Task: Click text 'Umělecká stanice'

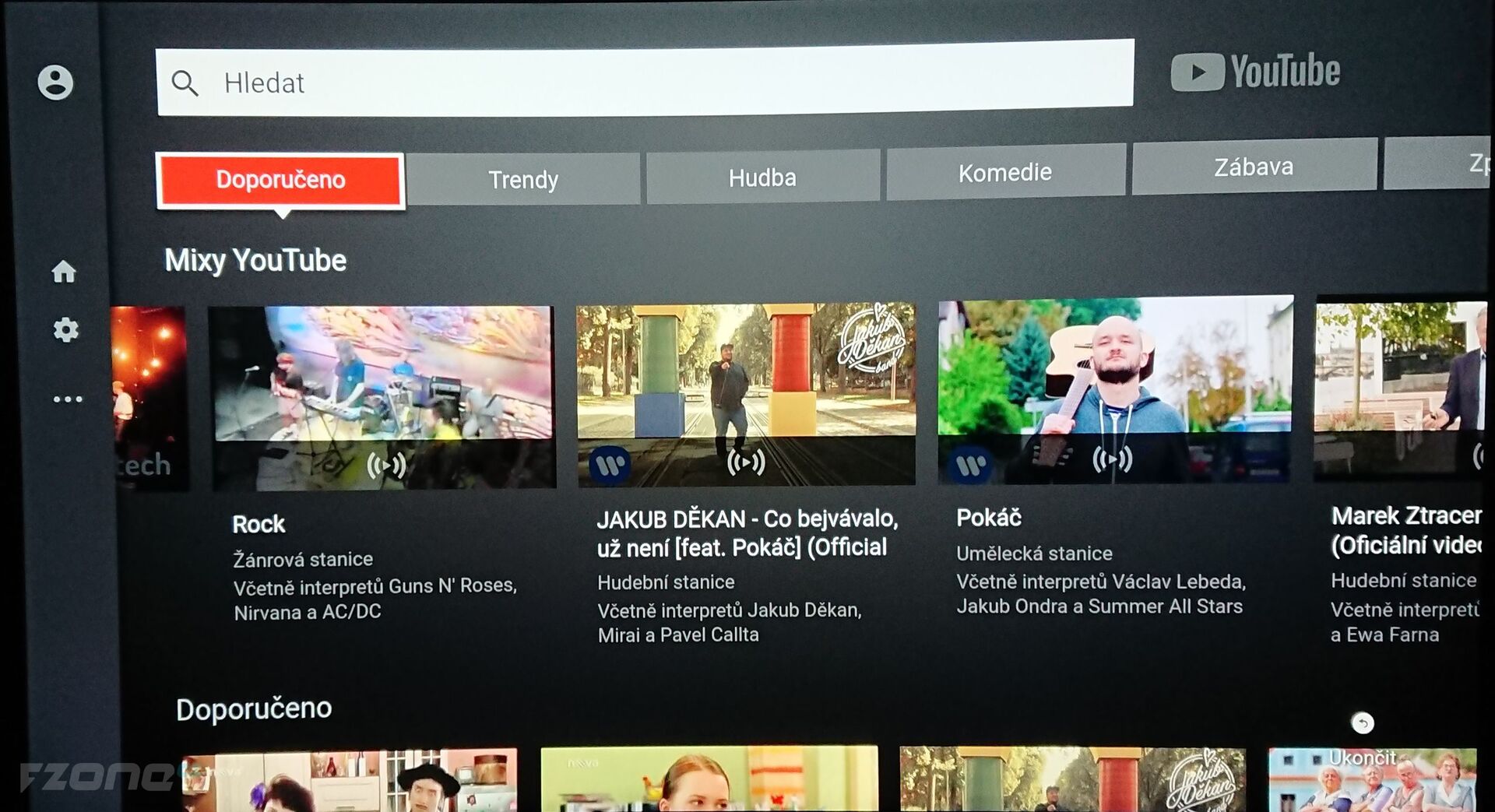Action: point(1034,554)
